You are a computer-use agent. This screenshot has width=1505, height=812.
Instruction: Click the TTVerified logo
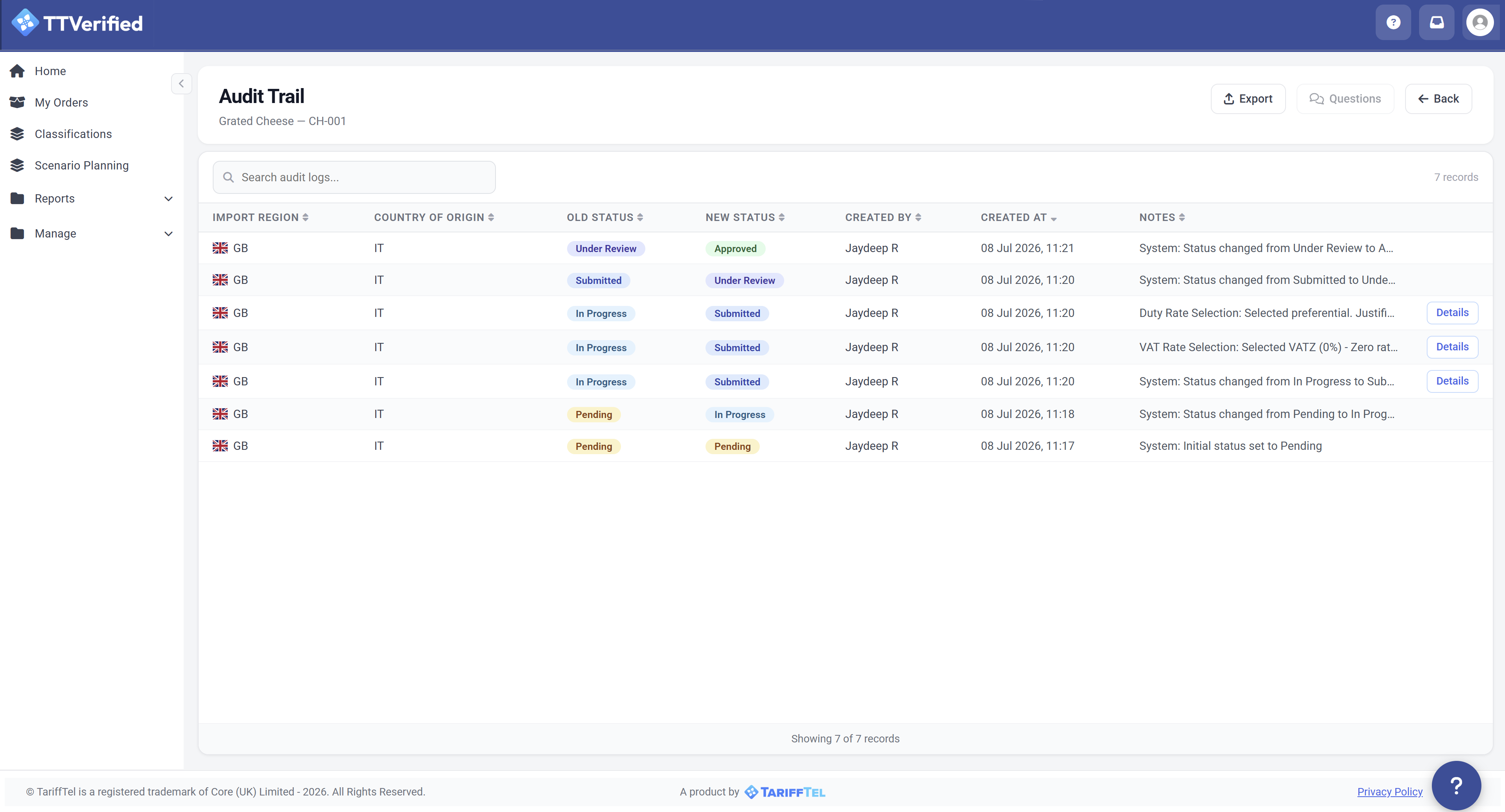tap(77, 23)
